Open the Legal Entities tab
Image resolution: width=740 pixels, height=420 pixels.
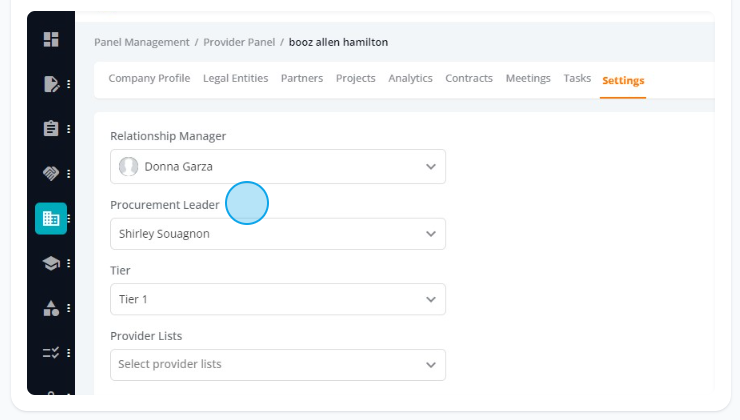pos(235,78)
